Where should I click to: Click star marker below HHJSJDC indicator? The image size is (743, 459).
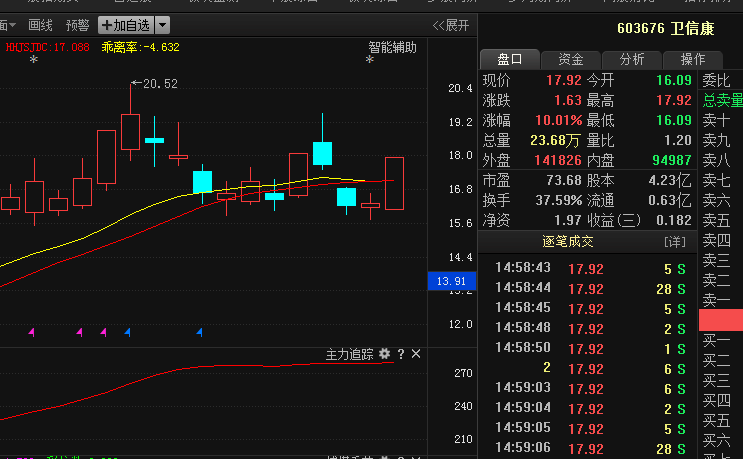[33, 60]
